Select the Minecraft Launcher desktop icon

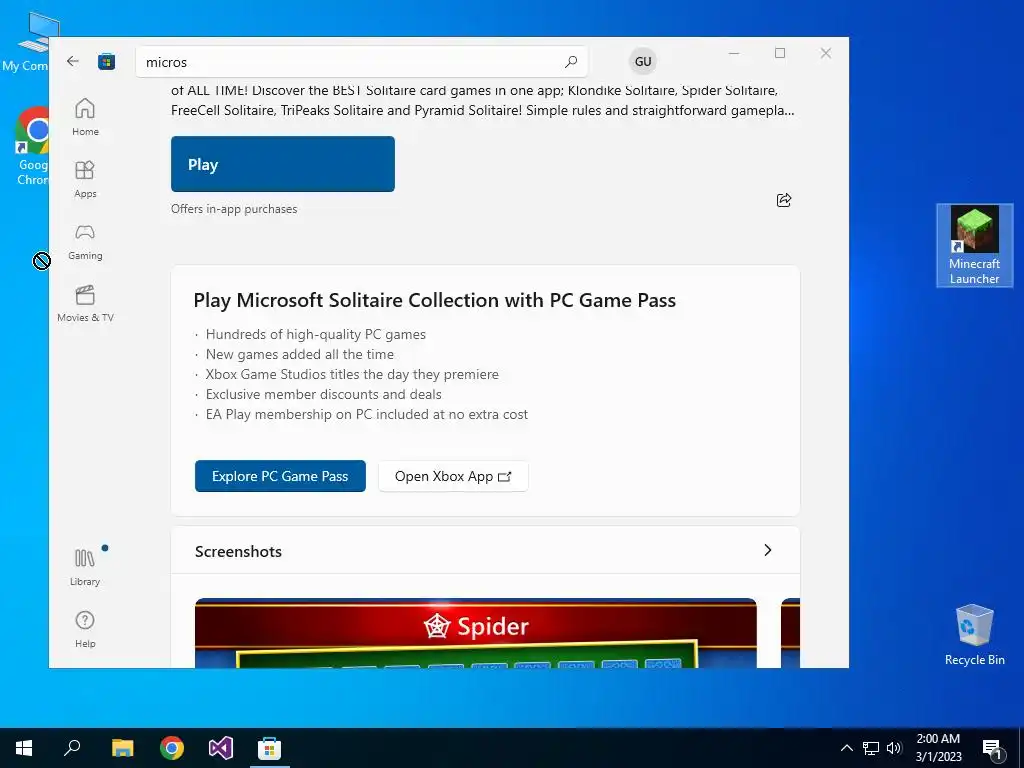(x=974, y=246)
